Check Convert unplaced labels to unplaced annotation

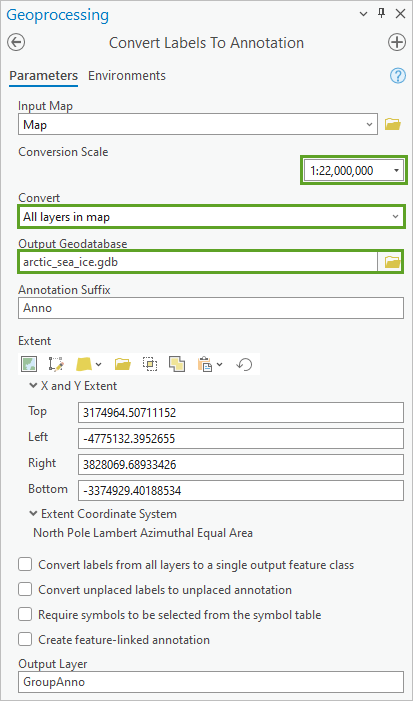click(x=25, y=590)
